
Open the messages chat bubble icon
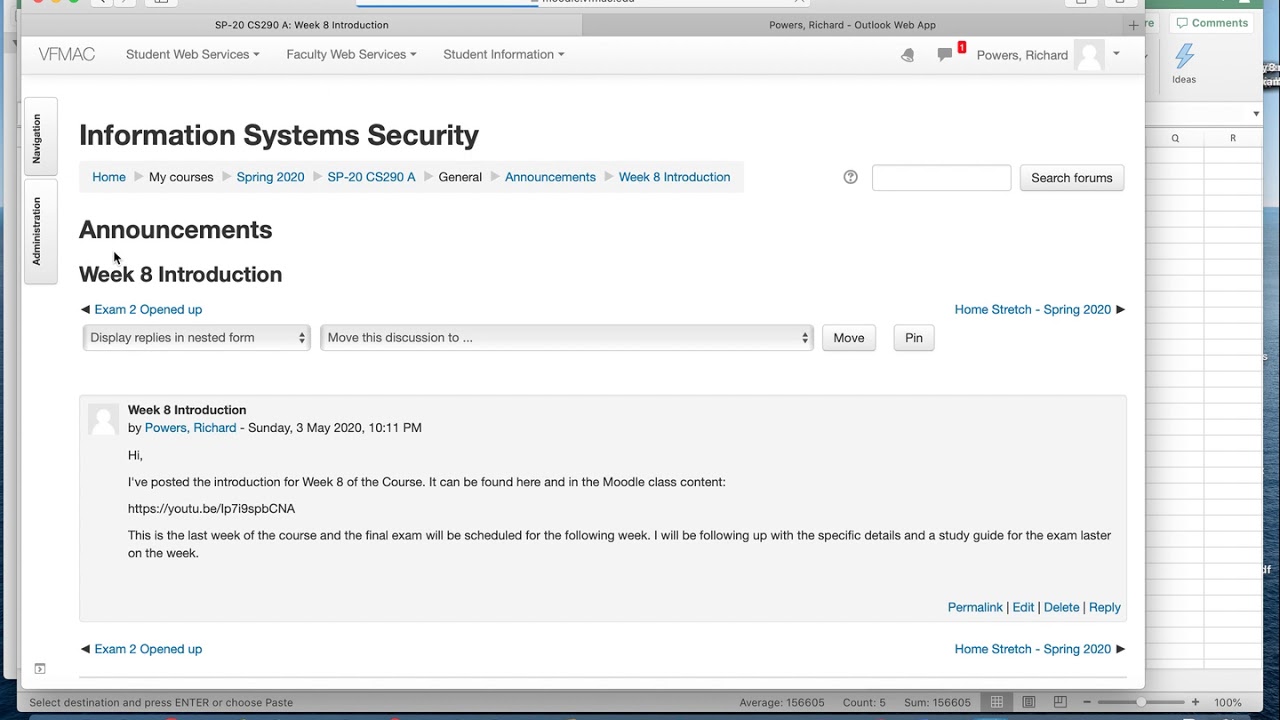945,55
